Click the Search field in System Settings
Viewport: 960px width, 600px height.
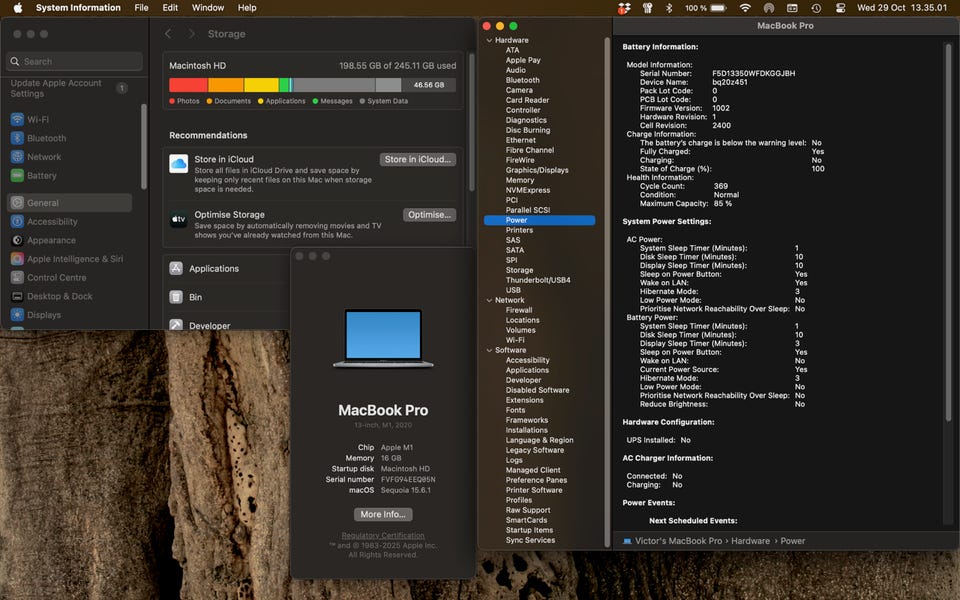75,61
